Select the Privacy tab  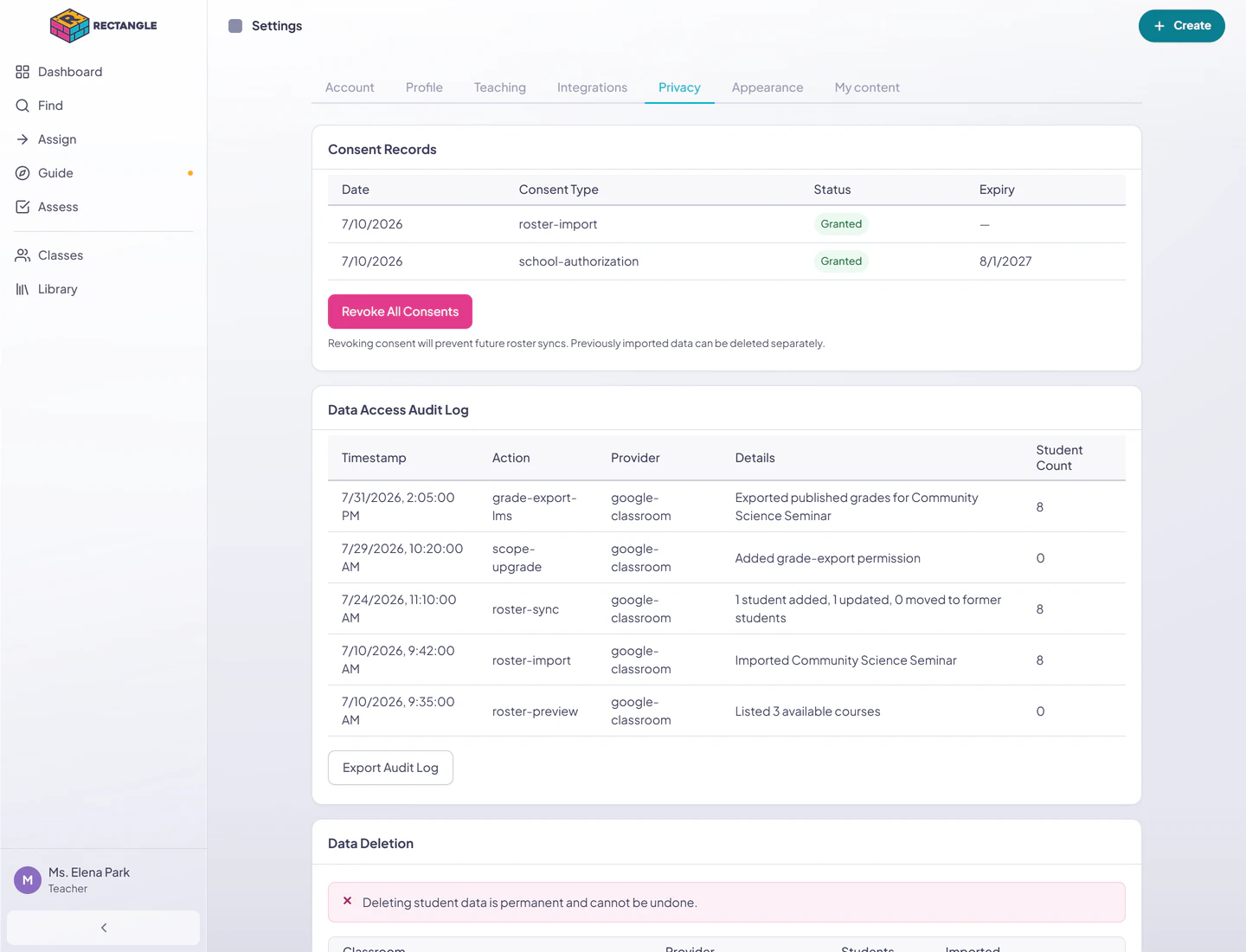point(679,87)
